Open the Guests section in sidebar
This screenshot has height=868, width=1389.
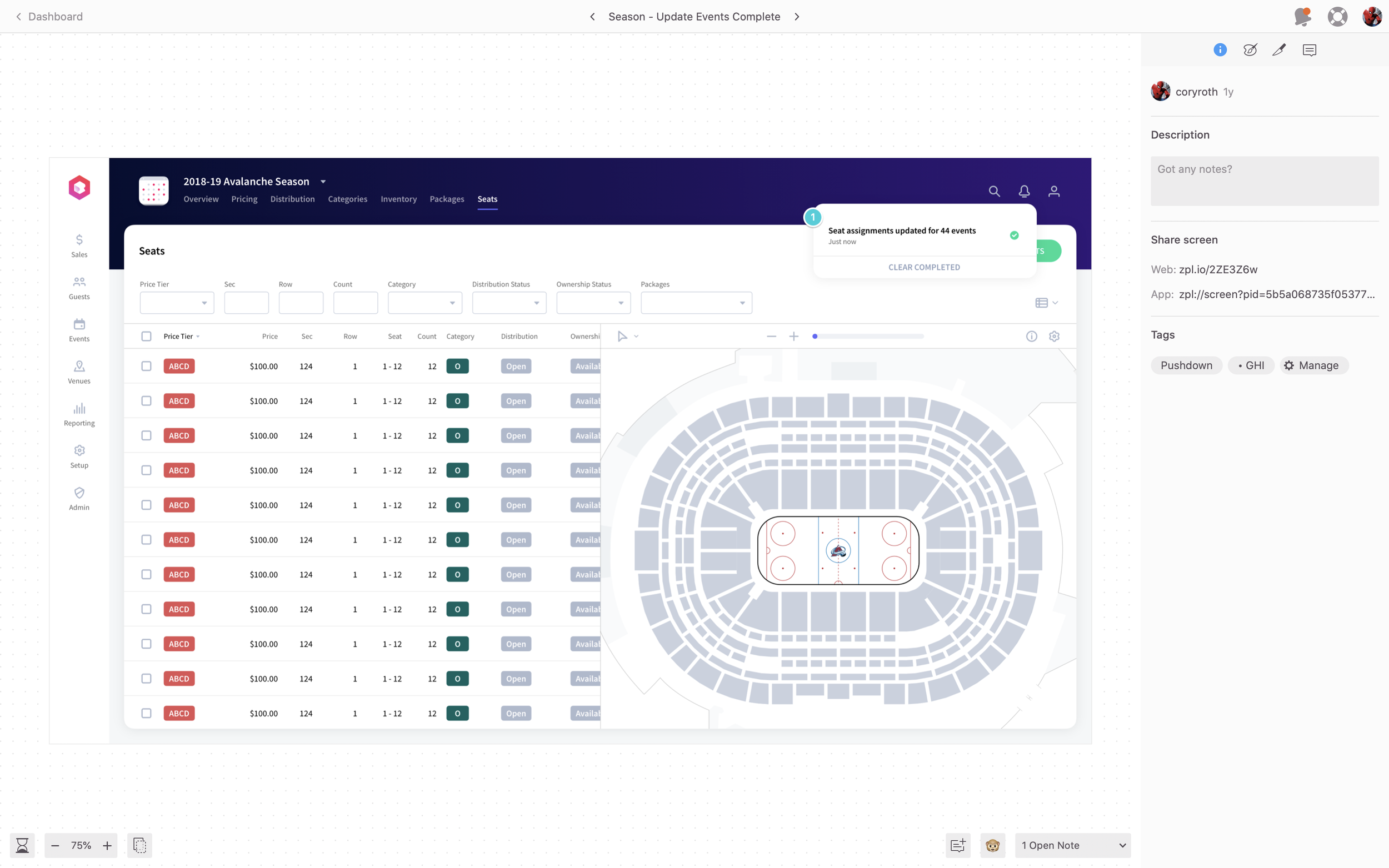pyautogui.click(x=79, y=288)
